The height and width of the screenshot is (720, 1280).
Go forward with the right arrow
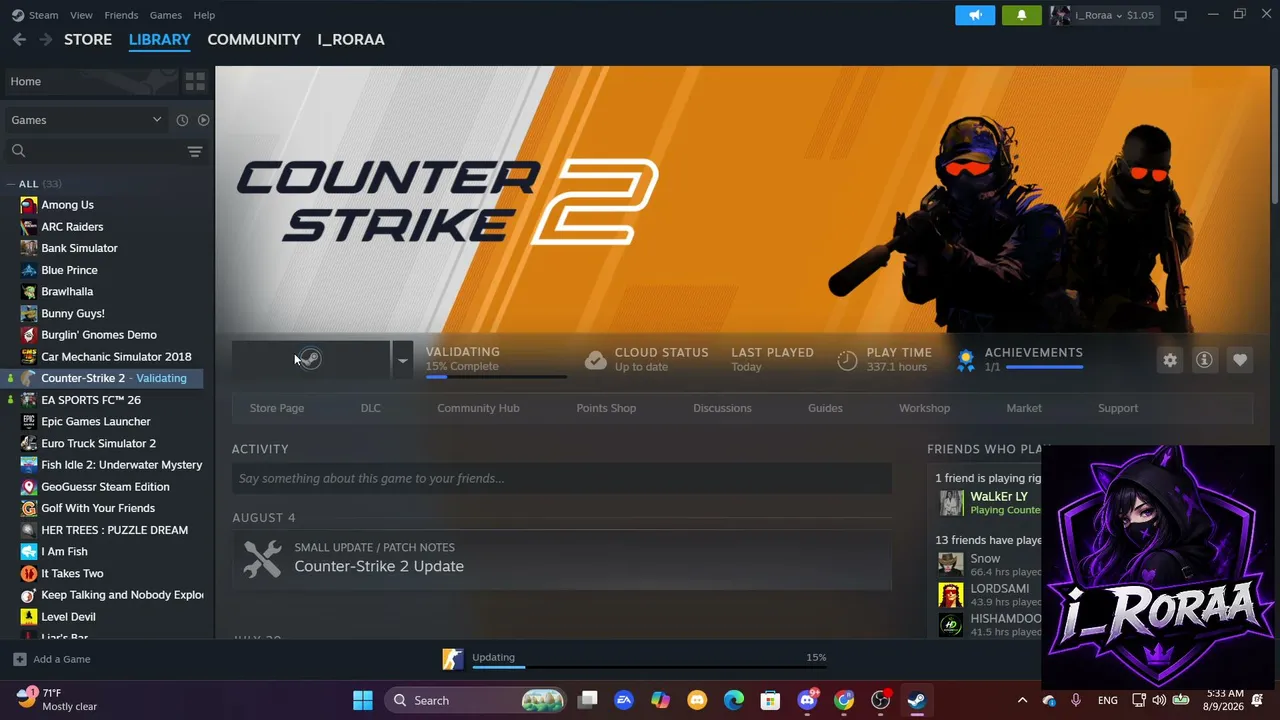coord(45,40)
